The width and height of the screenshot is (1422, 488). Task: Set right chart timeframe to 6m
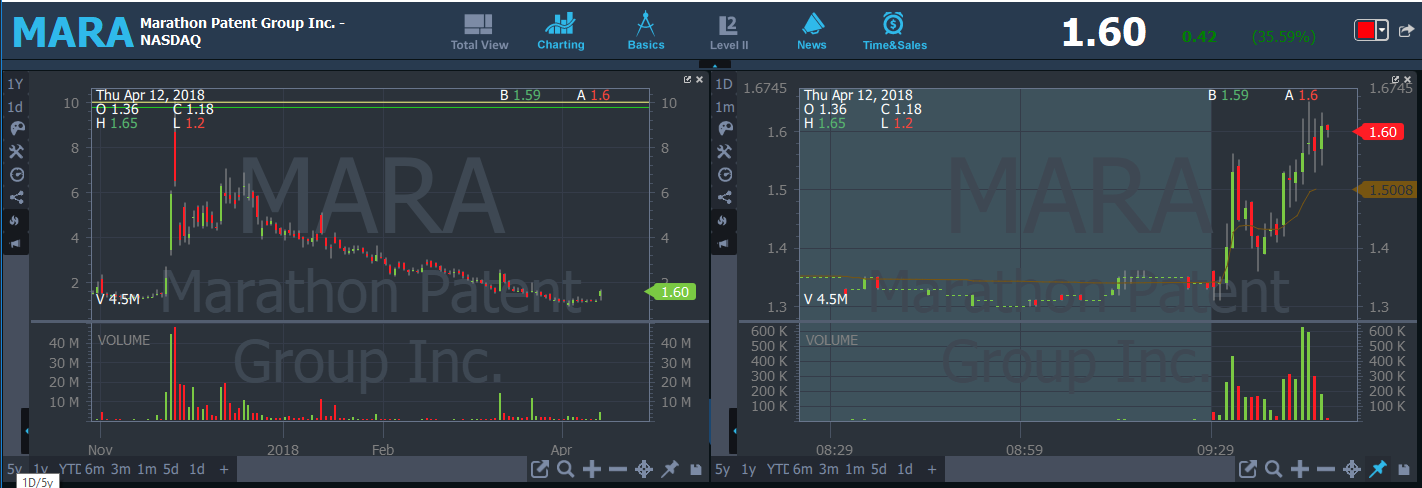click(802, 469)
